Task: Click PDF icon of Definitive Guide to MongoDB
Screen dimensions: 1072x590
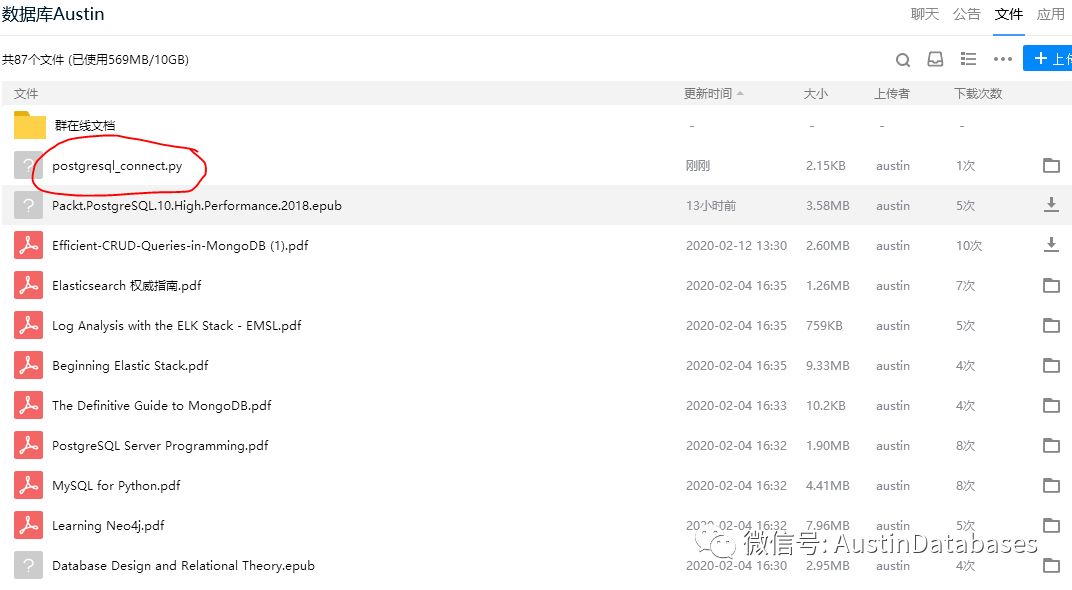Action: coord(28,405)
